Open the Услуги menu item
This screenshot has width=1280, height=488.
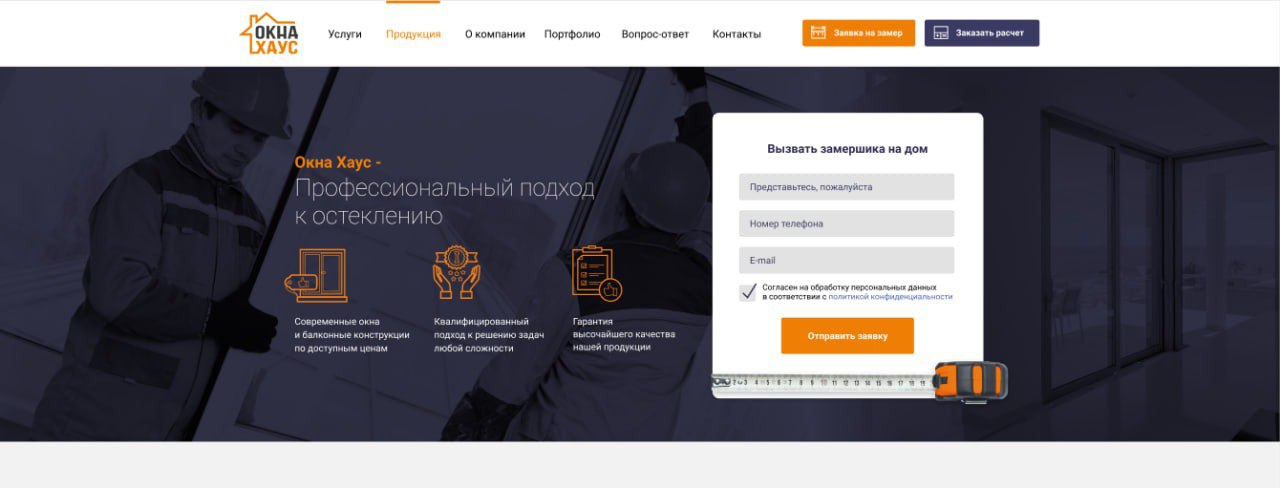[x=345, y=34]
